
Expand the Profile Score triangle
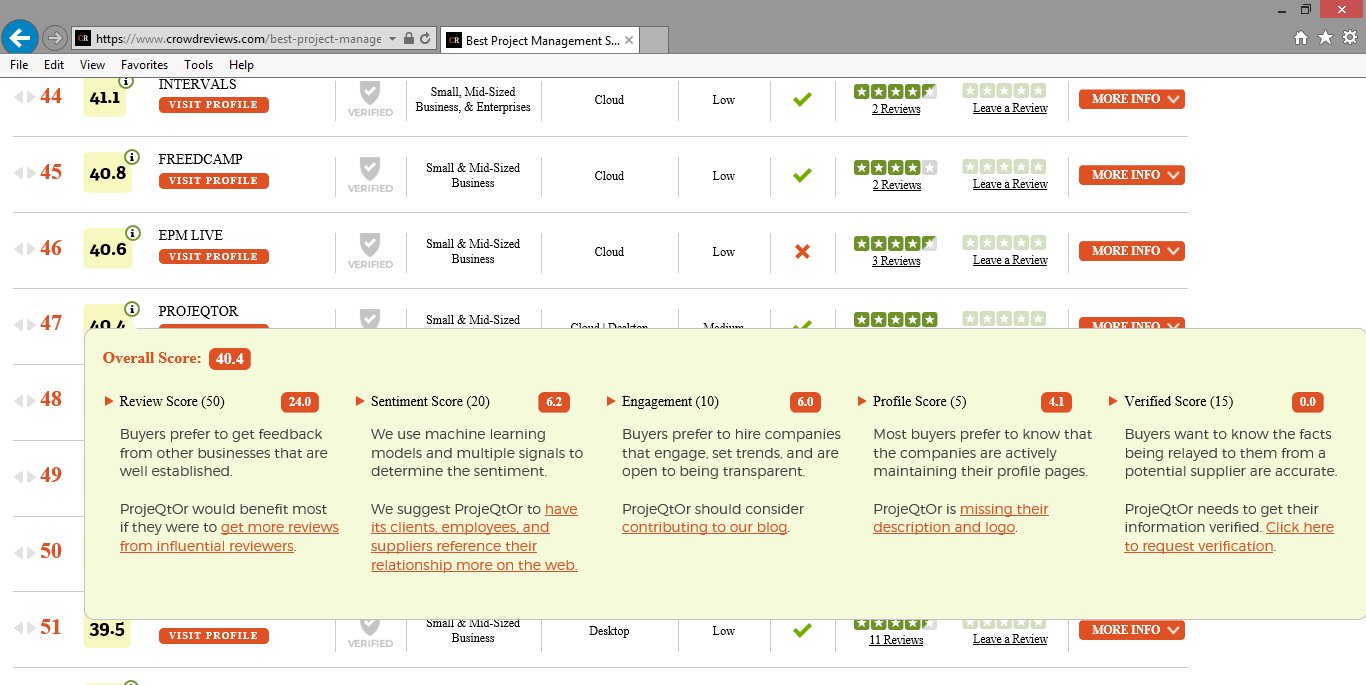tap(862, 401)
